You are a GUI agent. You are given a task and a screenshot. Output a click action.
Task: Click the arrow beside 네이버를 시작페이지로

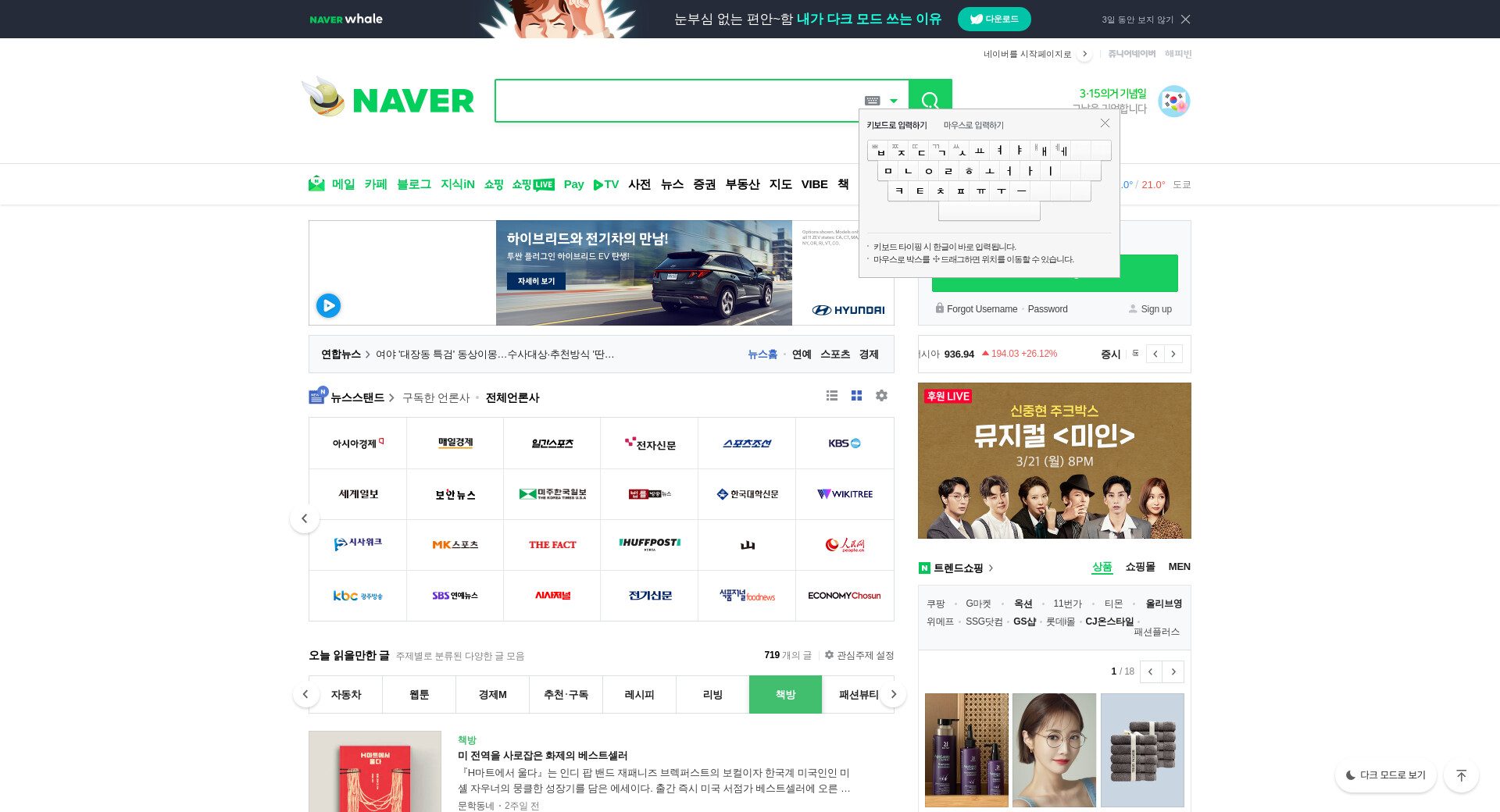point(1084,54)
